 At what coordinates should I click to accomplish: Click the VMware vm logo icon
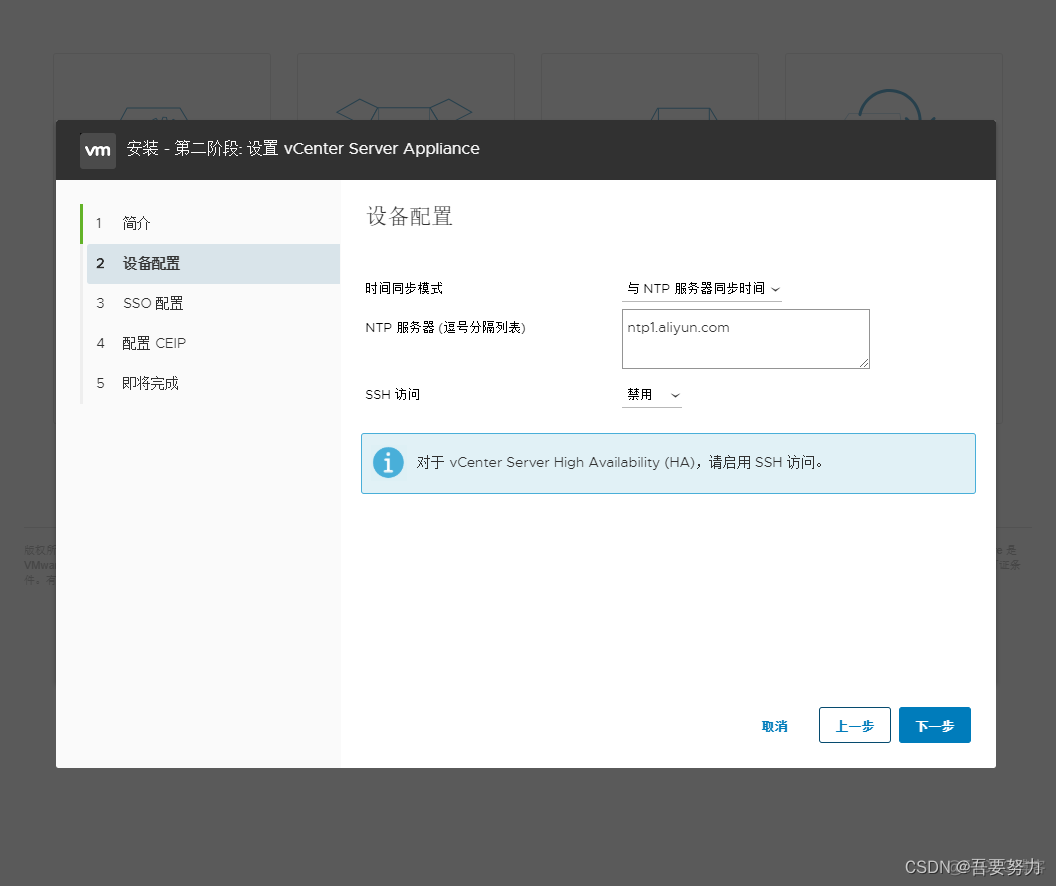coord(98,150)
